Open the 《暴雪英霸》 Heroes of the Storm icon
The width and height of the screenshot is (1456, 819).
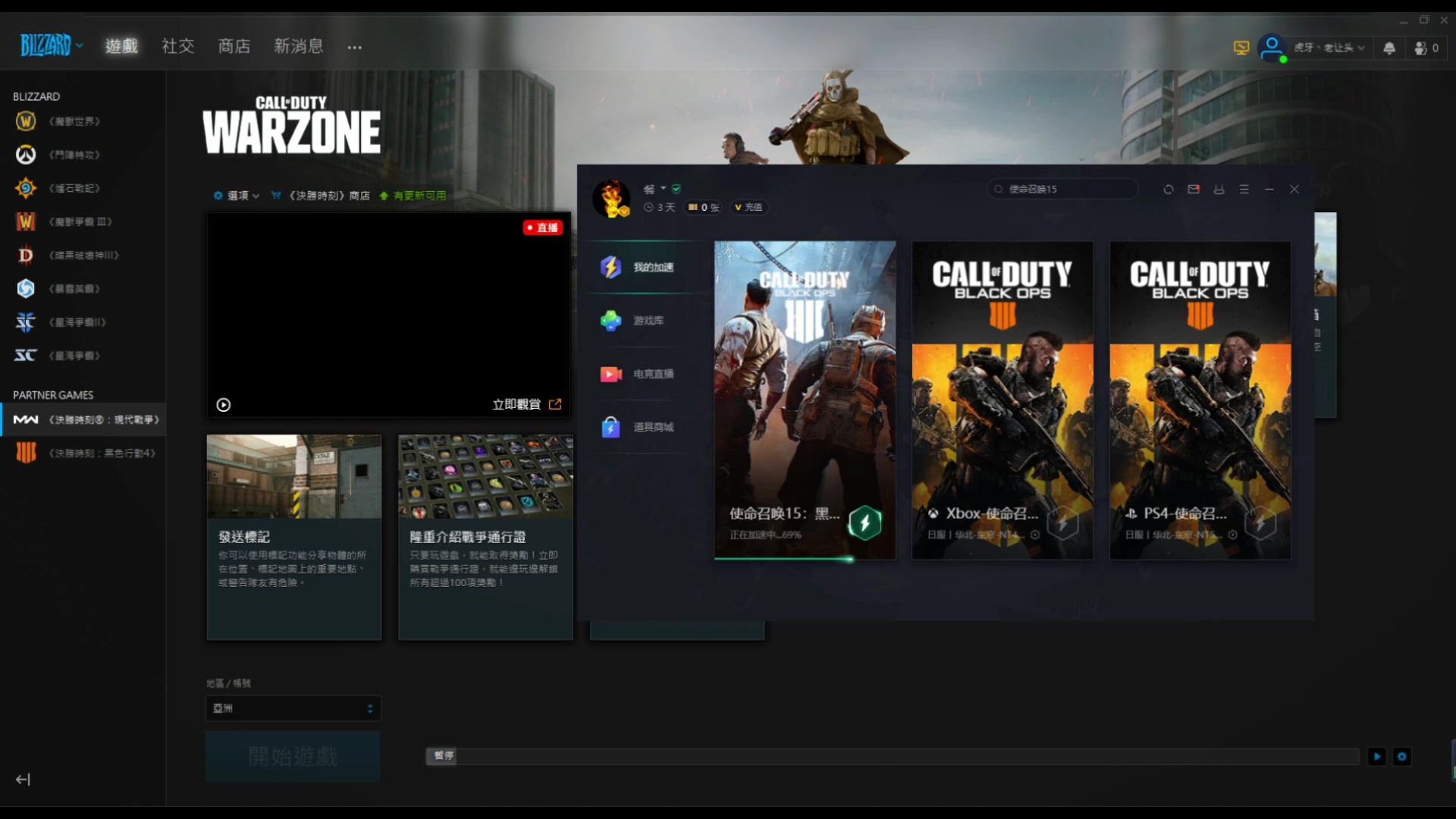[x=26, y=288]
